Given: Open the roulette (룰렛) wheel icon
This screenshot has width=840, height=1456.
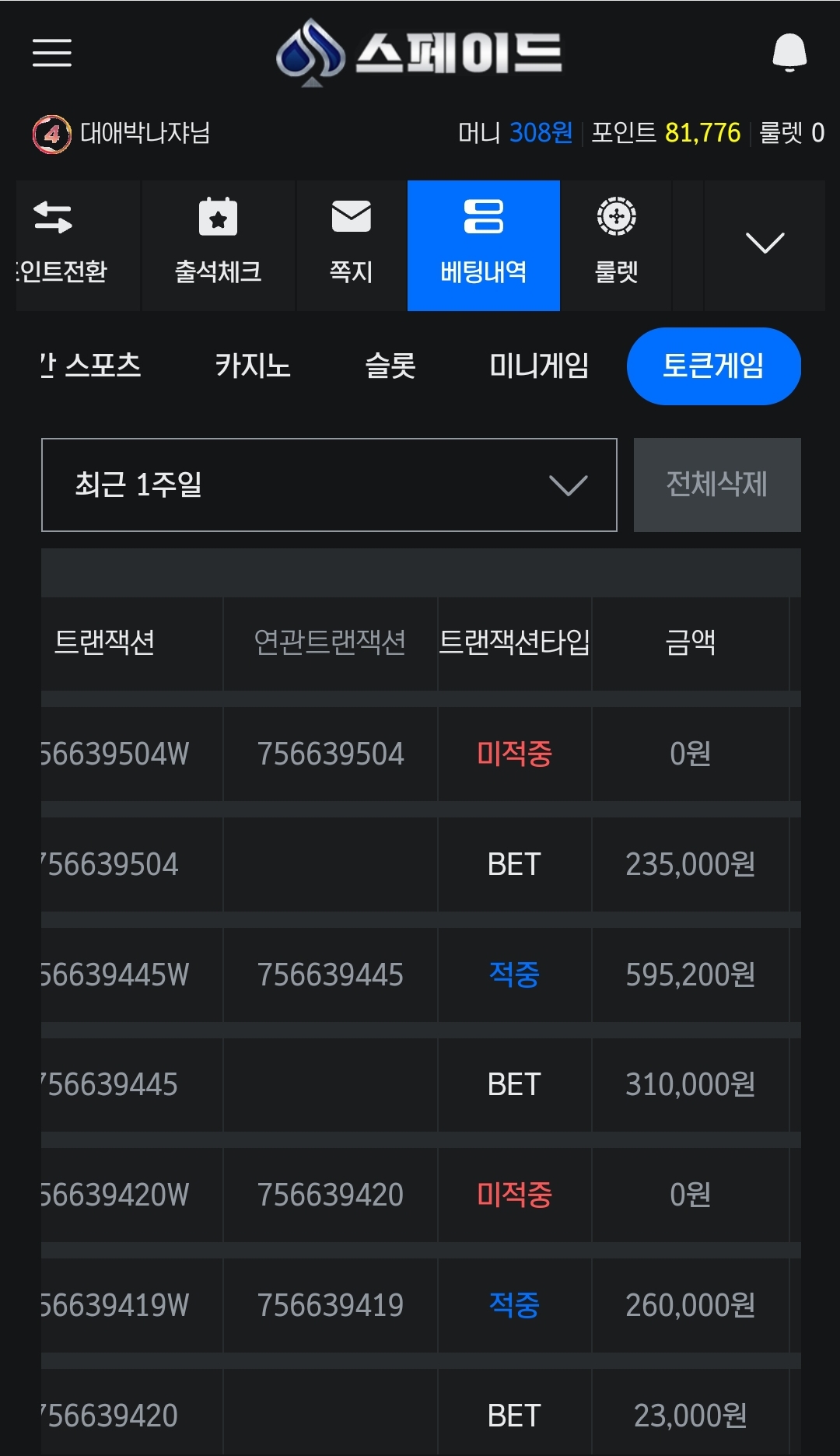Looking at the screenshot, I should [x=616, y=216].
